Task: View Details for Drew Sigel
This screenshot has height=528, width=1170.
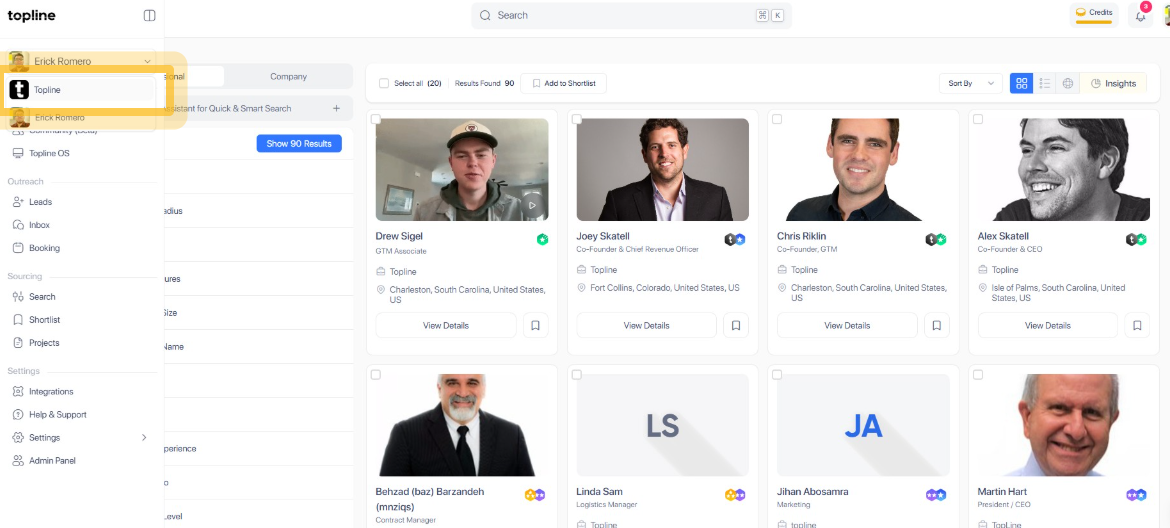Action: (446, 325)
